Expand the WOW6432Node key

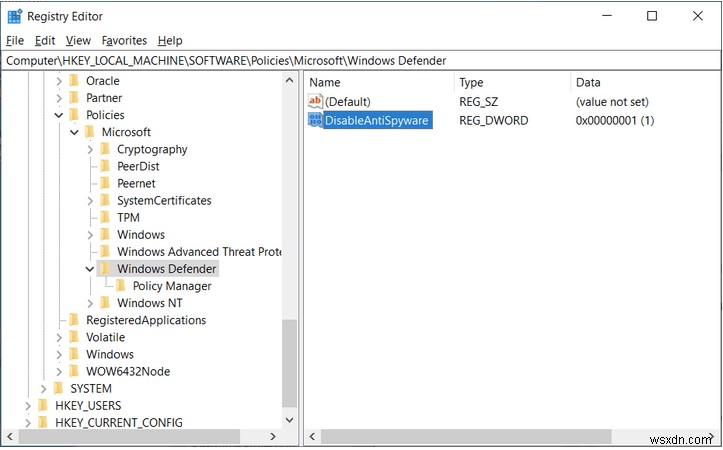59,371
